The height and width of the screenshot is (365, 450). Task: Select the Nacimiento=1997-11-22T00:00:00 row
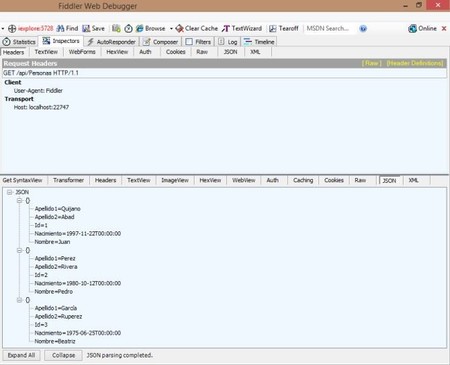(78, 234)
